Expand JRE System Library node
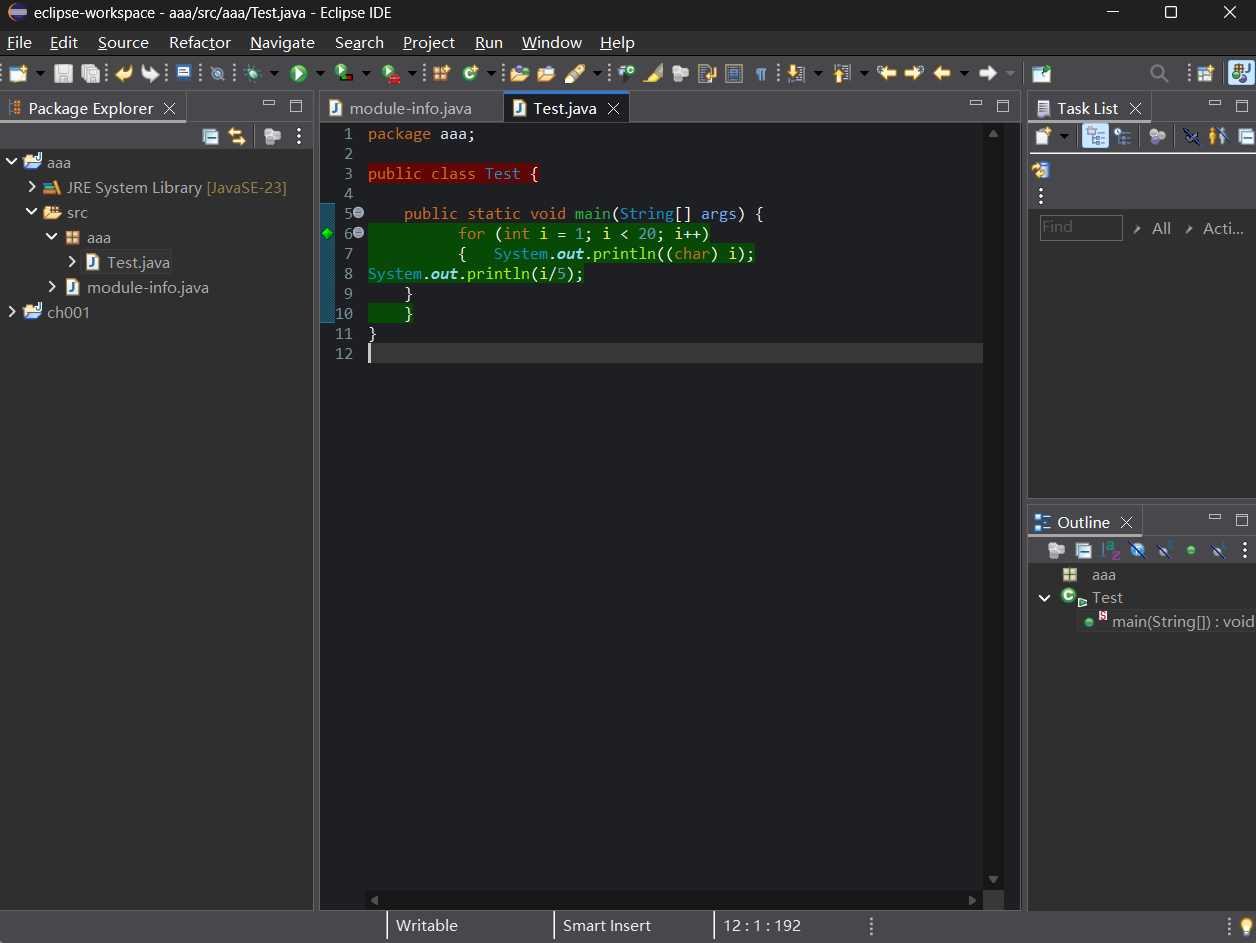Viewport: 1256px width, 943px height. [32, 187]
